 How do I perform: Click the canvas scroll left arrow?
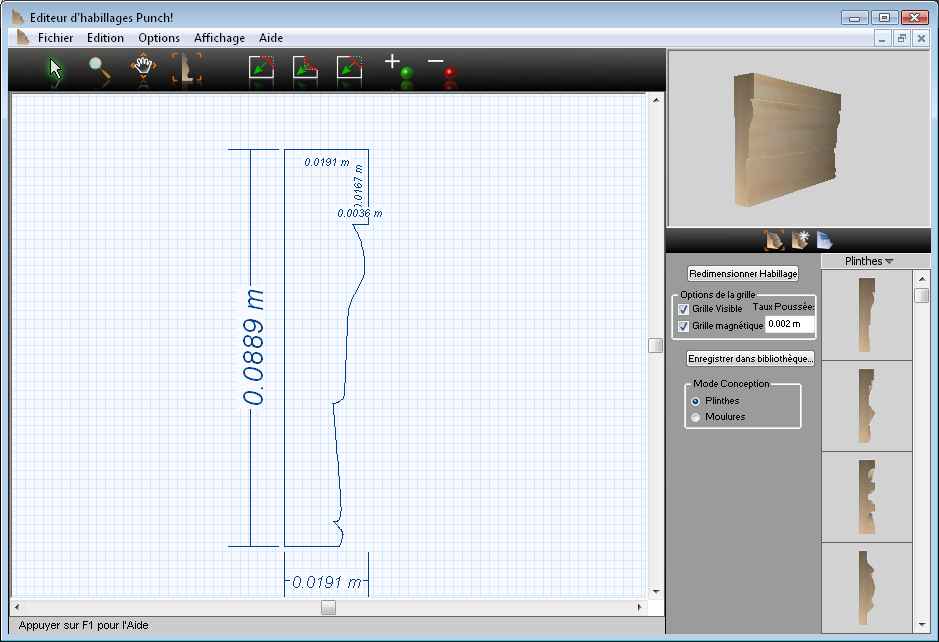click(17, 607)
